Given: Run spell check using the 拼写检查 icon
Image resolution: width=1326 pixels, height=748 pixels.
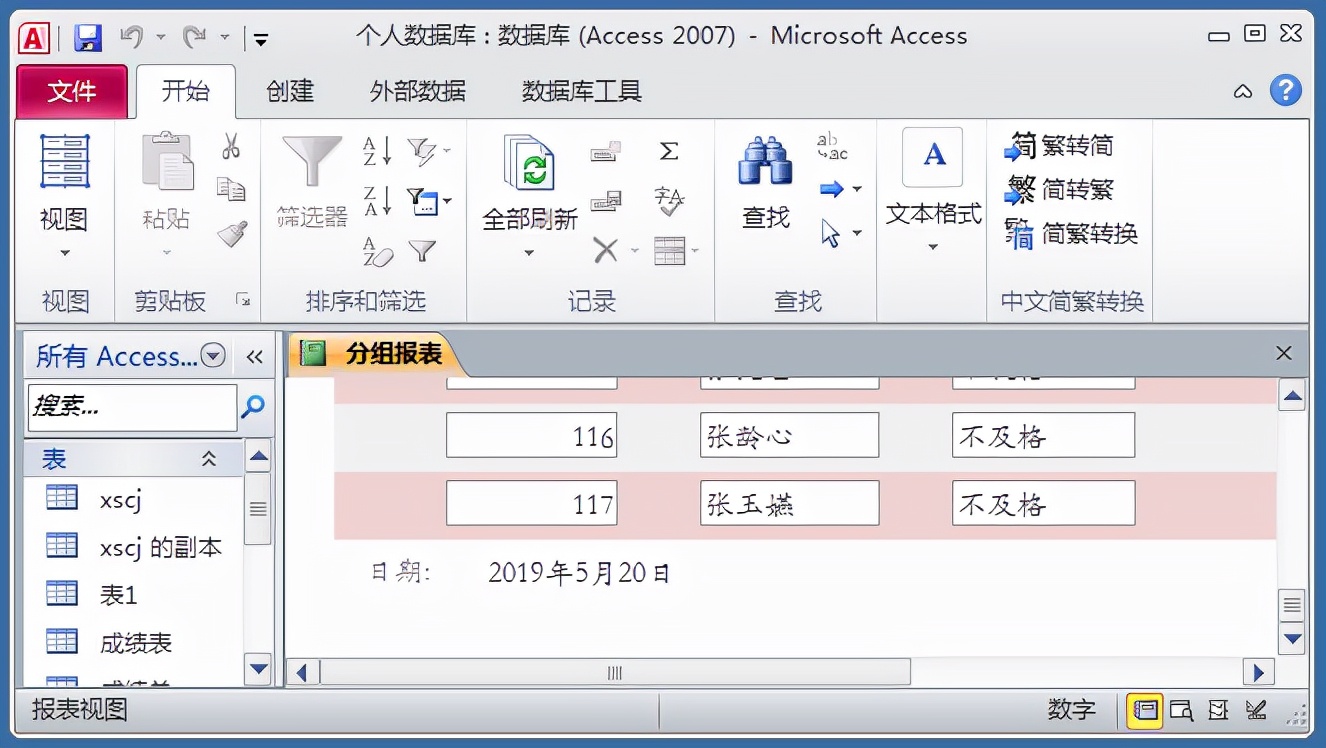Looking at the screenshot, I should tap(670, 200).
